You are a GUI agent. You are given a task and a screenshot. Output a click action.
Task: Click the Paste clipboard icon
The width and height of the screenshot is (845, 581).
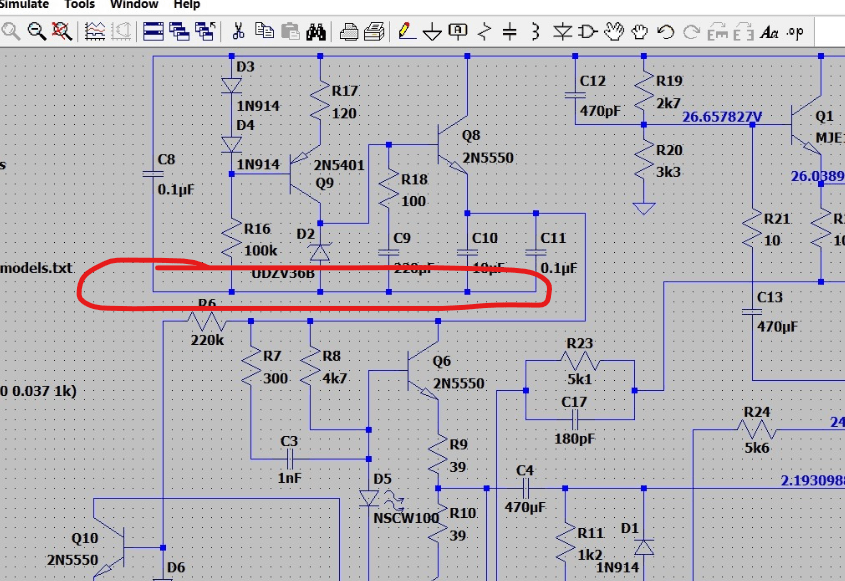pyautogui.click(x=290, y=32)
